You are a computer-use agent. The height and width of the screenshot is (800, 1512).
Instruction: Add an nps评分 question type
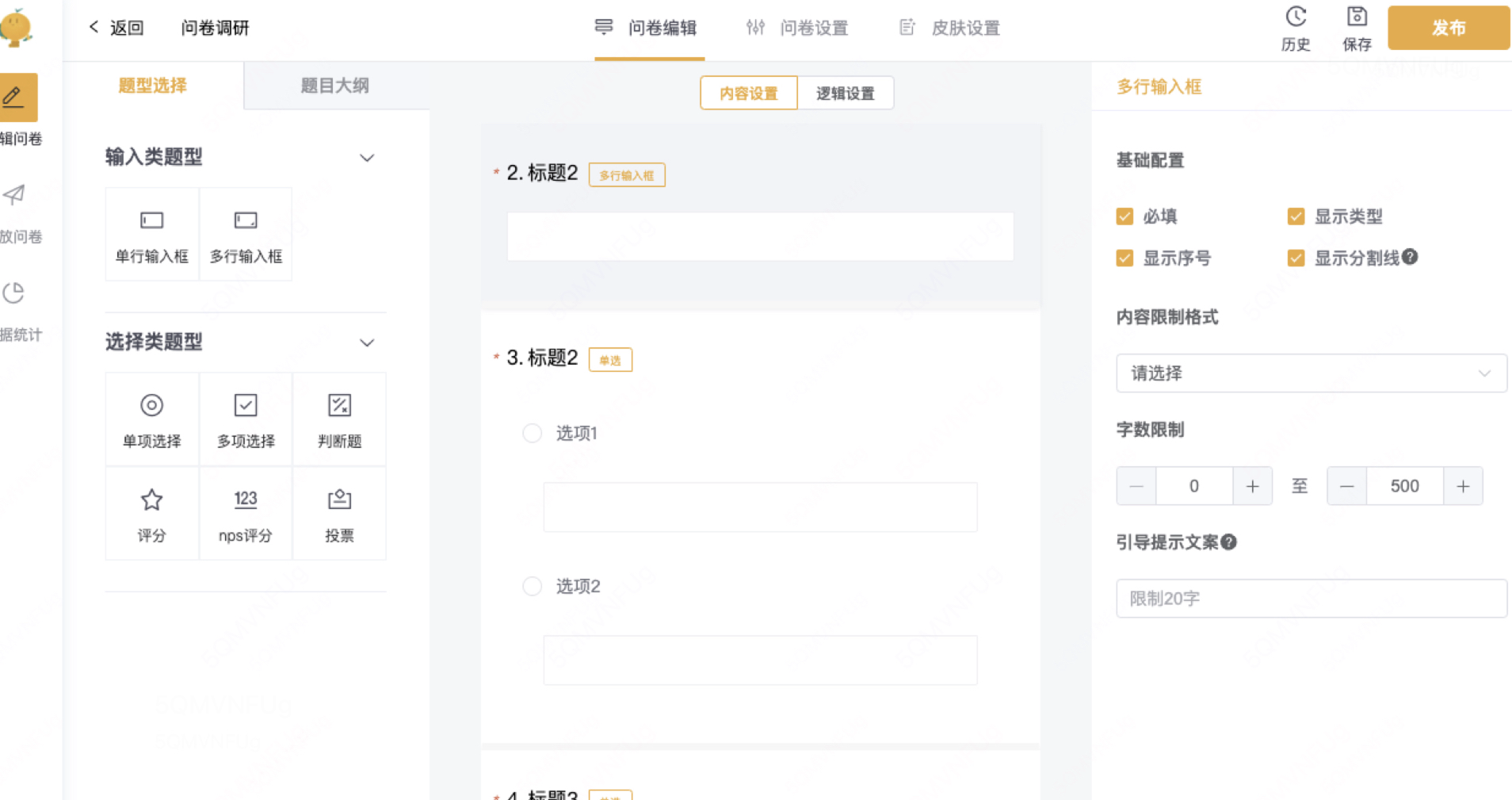coord(246,514)
